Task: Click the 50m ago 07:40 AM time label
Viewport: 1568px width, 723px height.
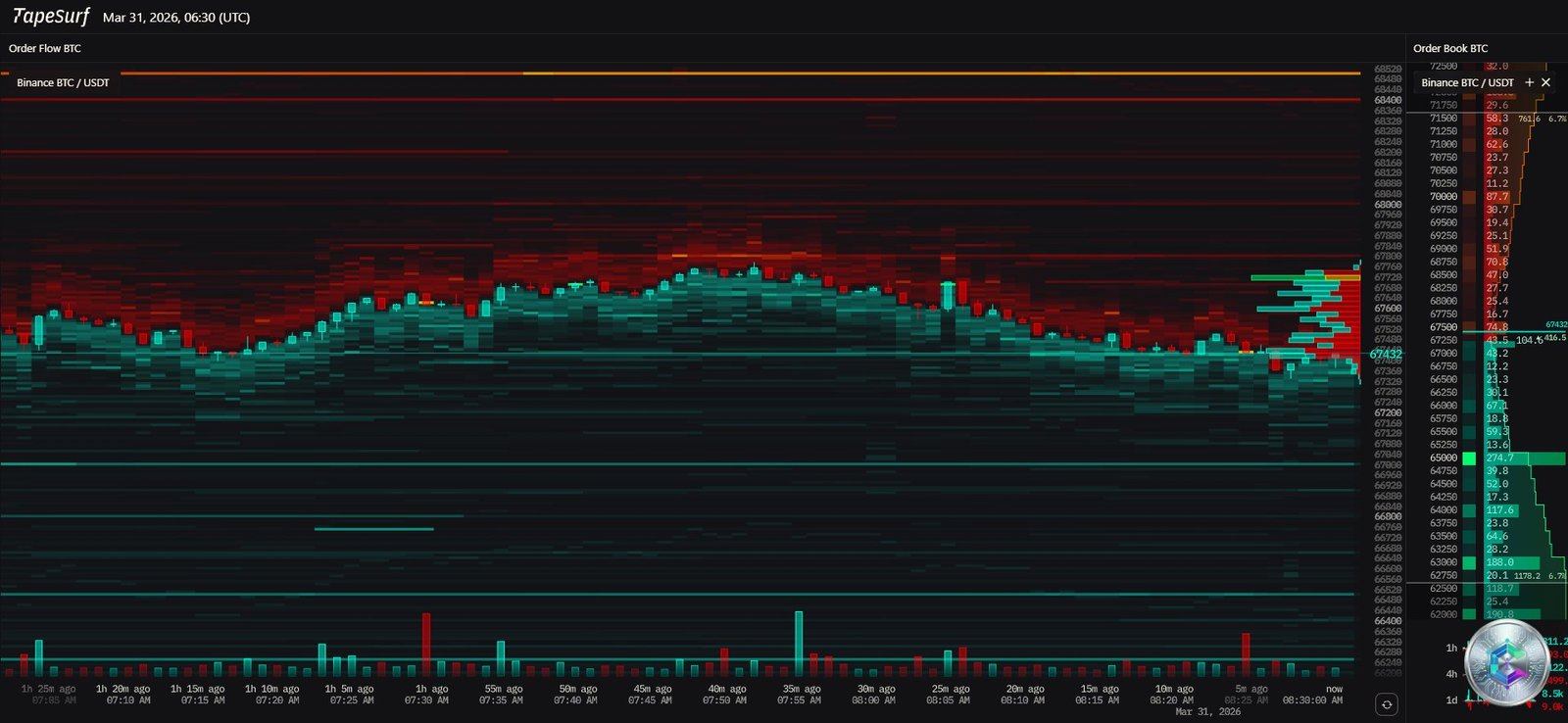Action: (575, 695)
